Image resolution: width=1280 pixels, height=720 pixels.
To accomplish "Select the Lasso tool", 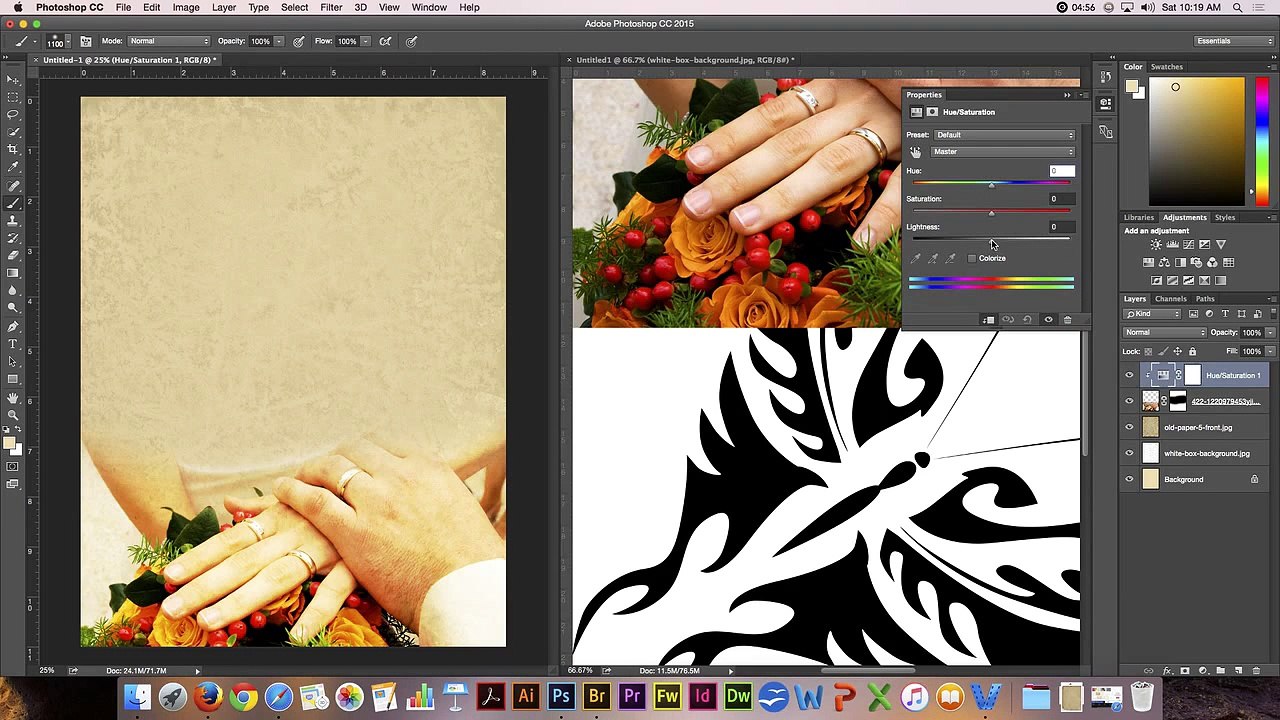I will pos(13,114).
